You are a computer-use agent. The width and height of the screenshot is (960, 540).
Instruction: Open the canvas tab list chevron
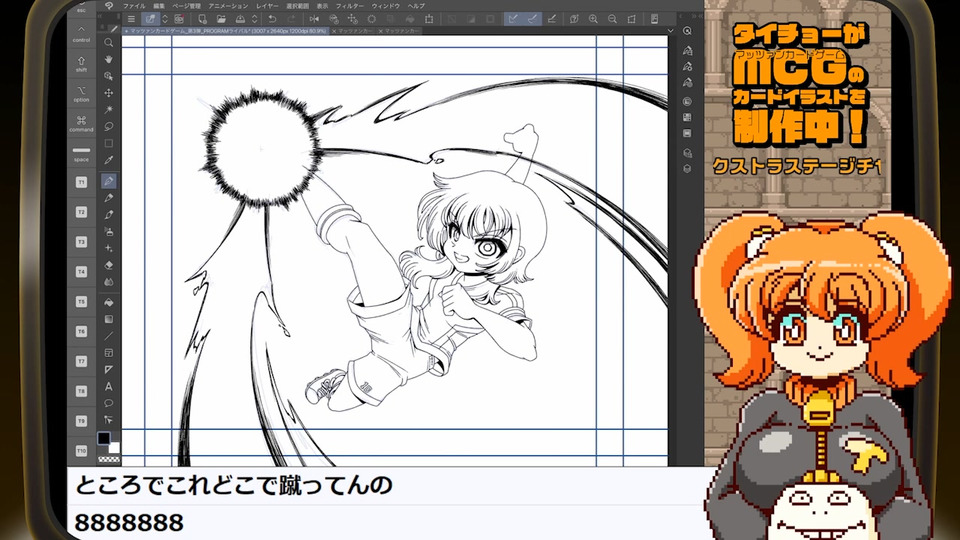670,31
